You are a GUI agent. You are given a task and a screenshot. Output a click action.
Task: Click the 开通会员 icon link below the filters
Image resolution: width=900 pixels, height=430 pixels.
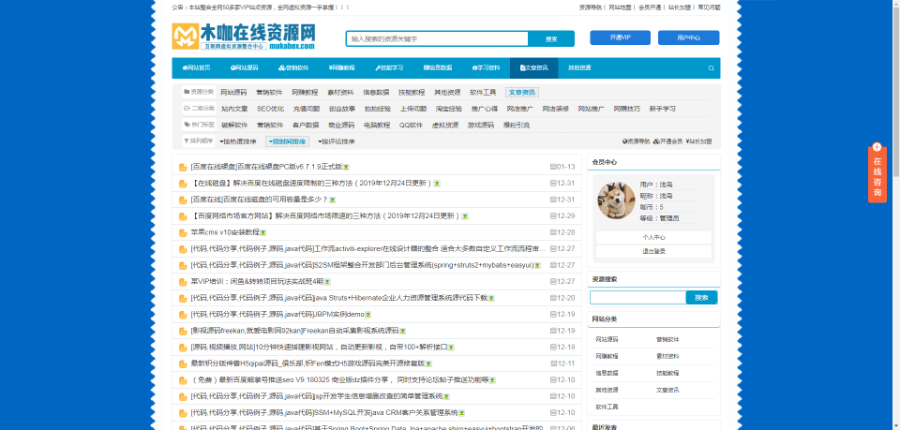click(x=669, y=141)
